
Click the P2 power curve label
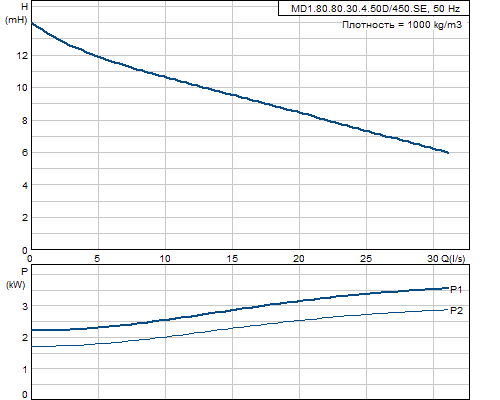[456, 311]
